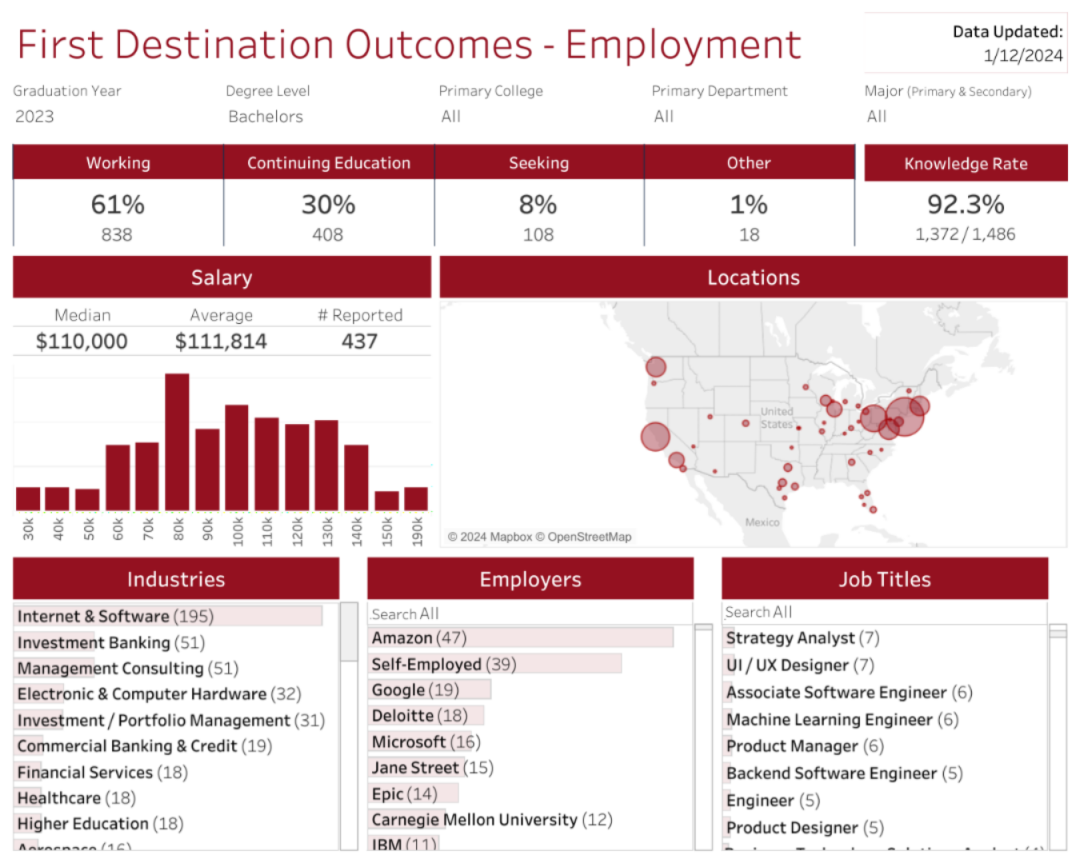Open the Graduation Year dropdown showing 2023
This screenshot has width=1080, height=863.
coord(110,117)
